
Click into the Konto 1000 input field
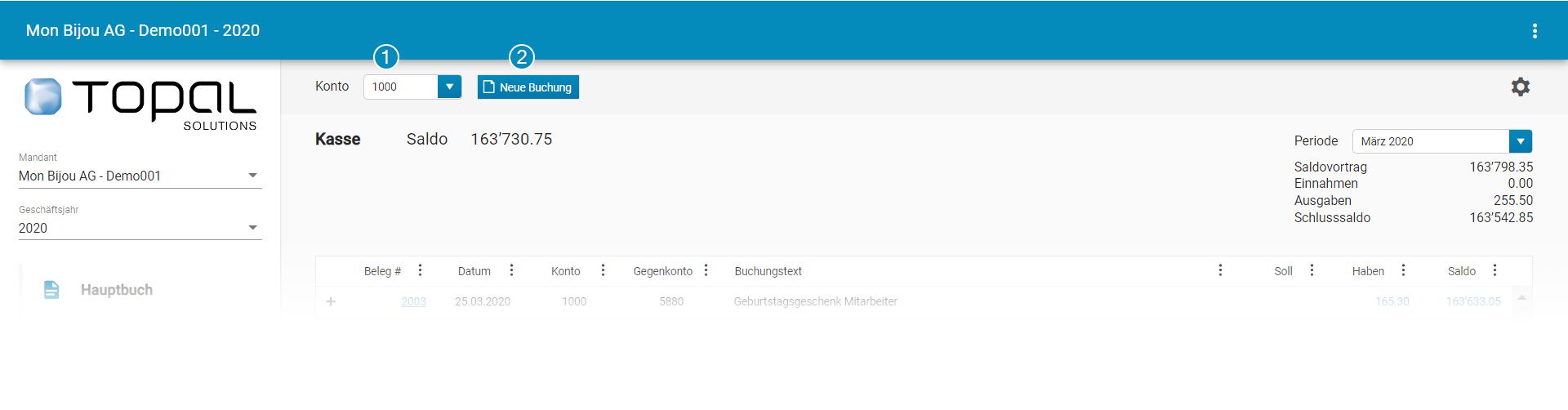coord(400,87)
